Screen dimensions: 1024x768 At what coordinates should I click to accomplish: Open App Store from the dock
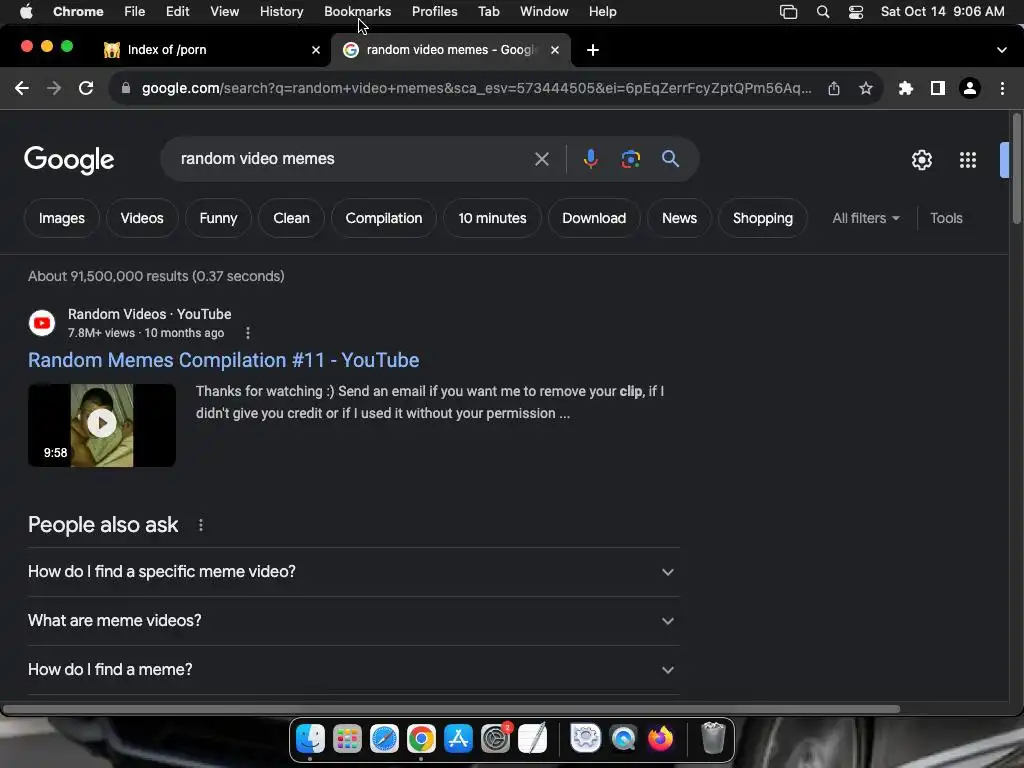pos(458,739)
